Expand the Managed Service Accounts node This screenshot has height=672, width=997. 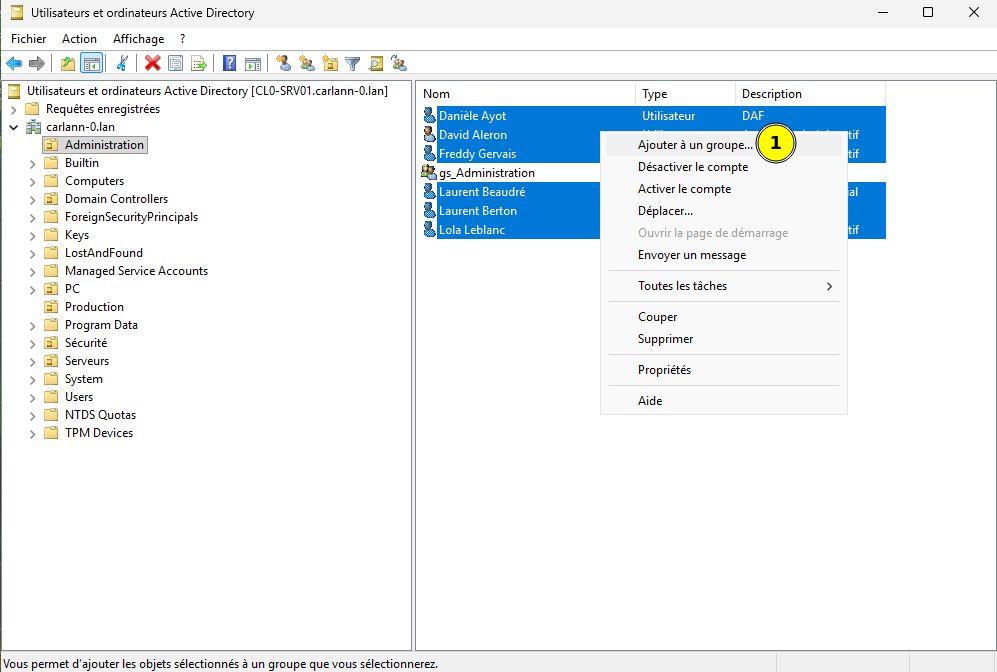click(x=32, y=271)
